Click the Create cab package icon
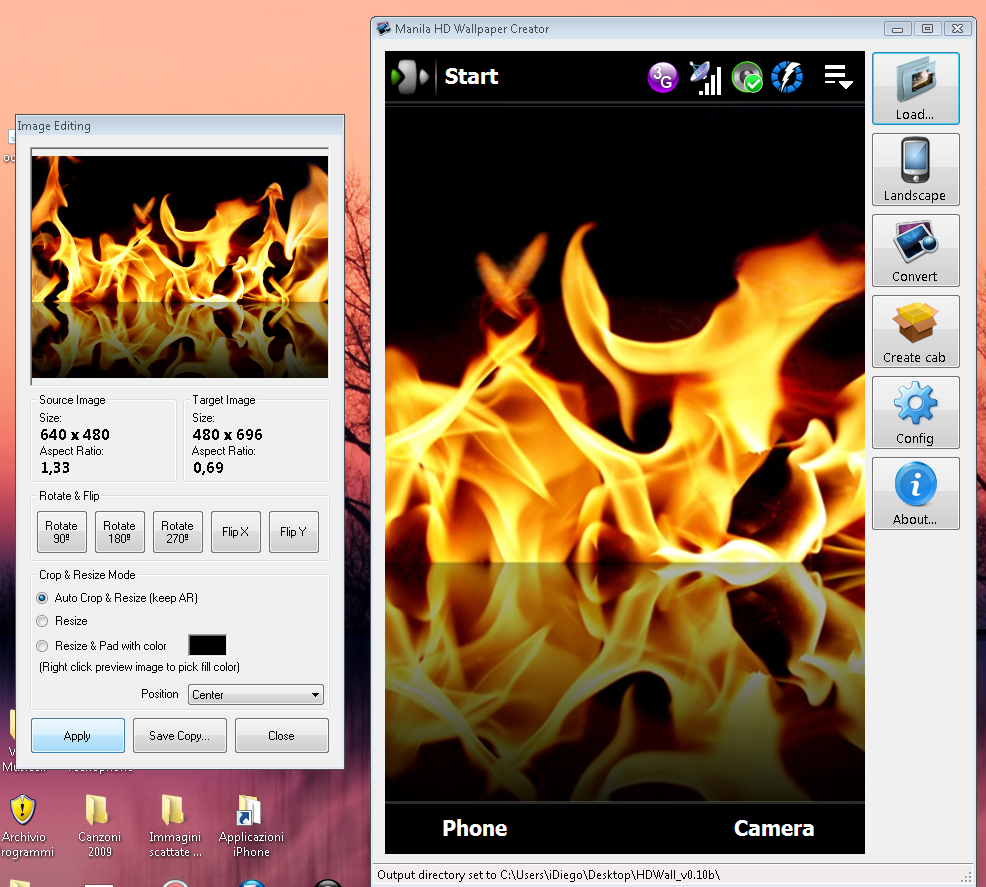 (915, 331)
